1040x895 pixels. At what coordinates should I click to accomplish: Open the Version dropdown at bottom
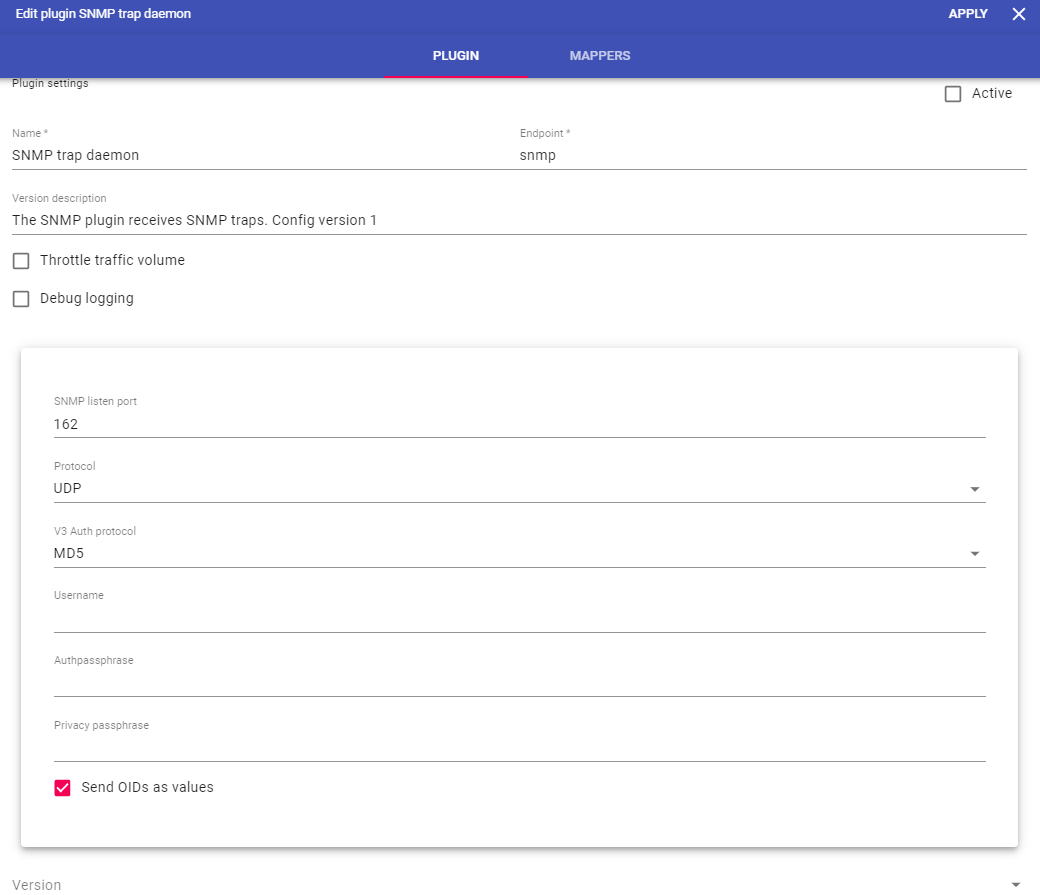[x=1016, y=885]
